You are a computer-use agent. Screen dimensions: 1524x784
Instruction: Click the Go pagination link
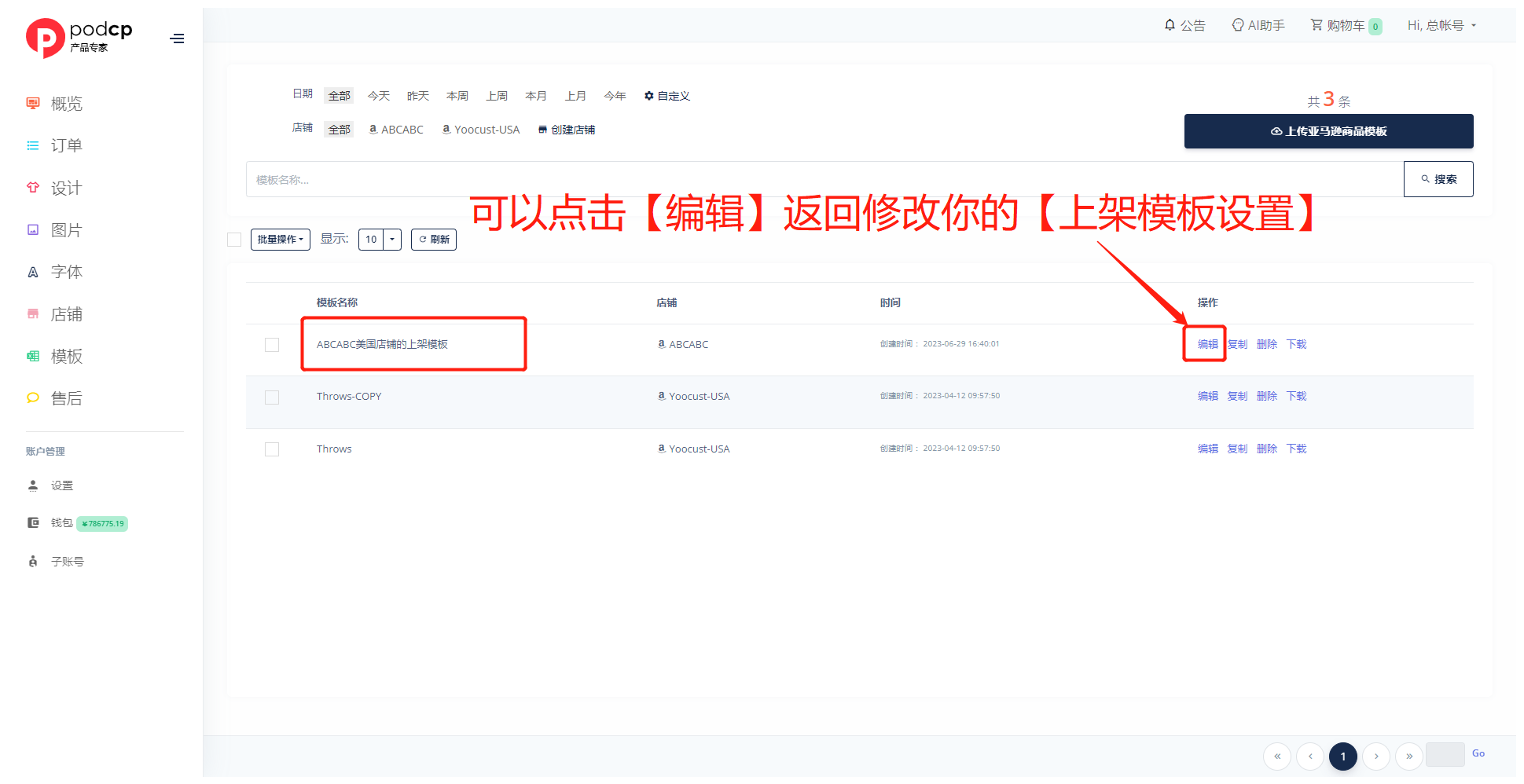click(1478, 753)
